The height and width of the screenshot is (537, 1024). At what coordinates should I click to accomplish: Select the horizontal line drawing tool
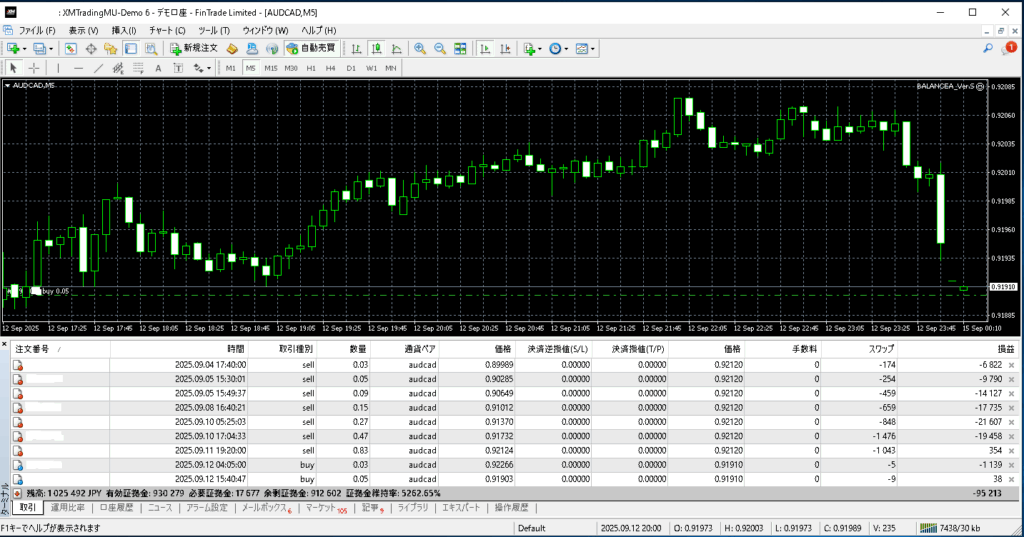(78, 68)
